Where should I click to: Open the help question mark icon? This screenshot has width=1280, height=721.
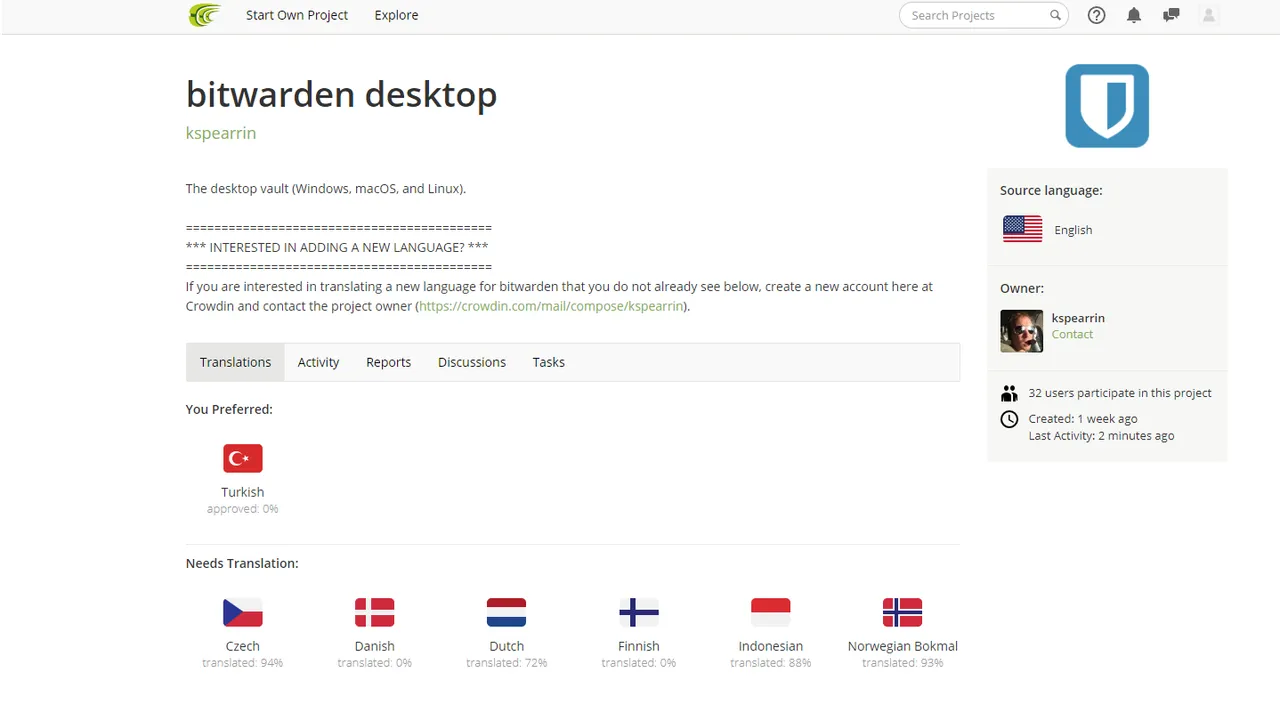[x=1097, y=15]
